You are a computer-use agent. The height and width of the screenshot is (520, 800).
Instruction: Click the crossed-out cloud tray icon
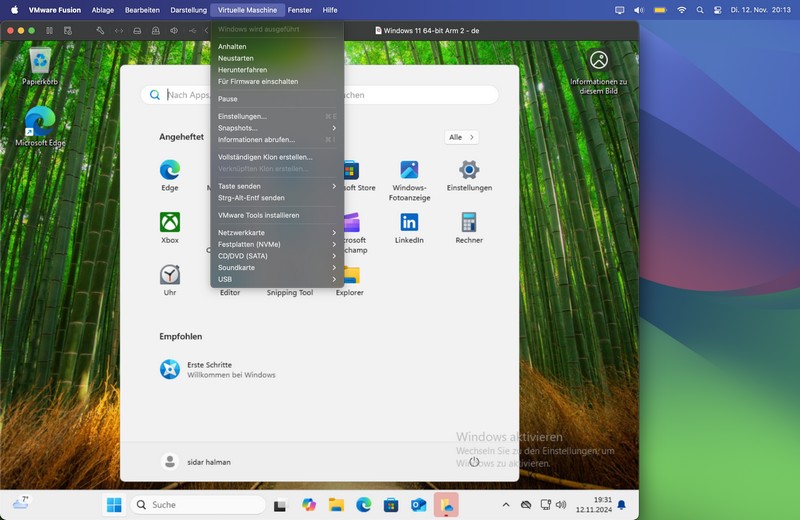coord(526,505)
